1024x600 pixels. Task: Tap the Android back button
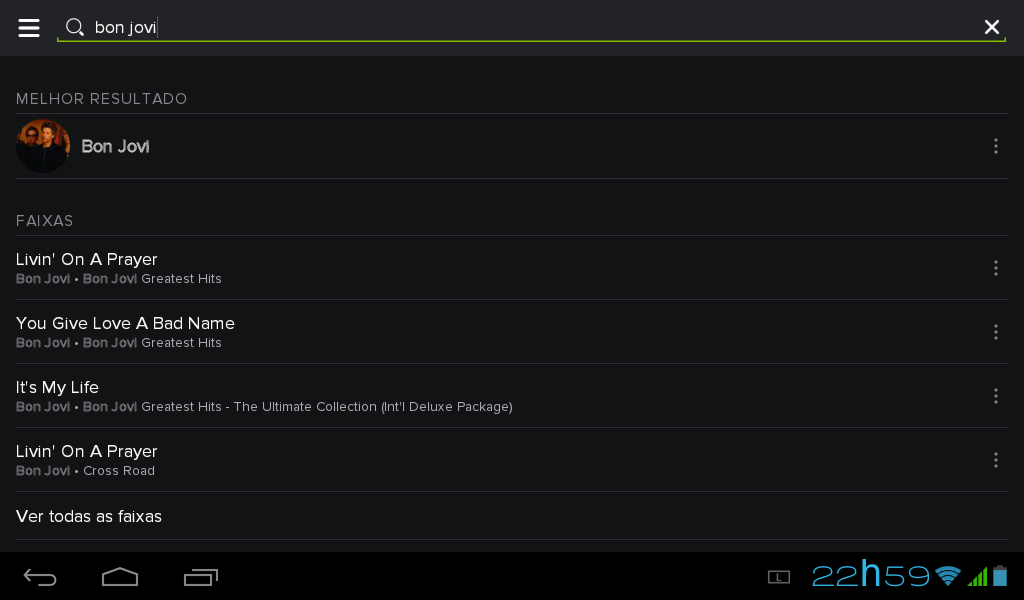click(x=40, y=577)
